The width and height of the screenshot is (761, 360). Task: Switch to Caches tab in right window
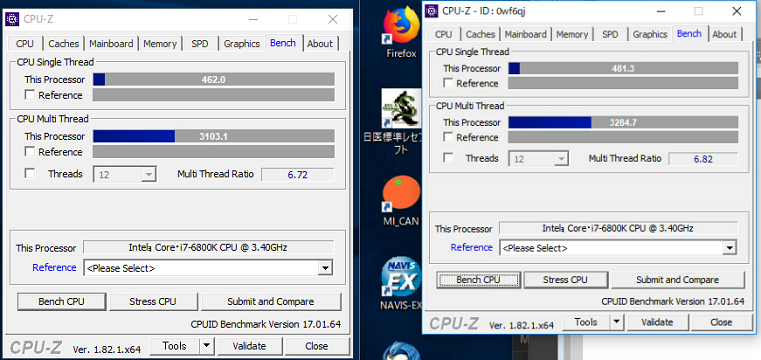tap(480, 34)
